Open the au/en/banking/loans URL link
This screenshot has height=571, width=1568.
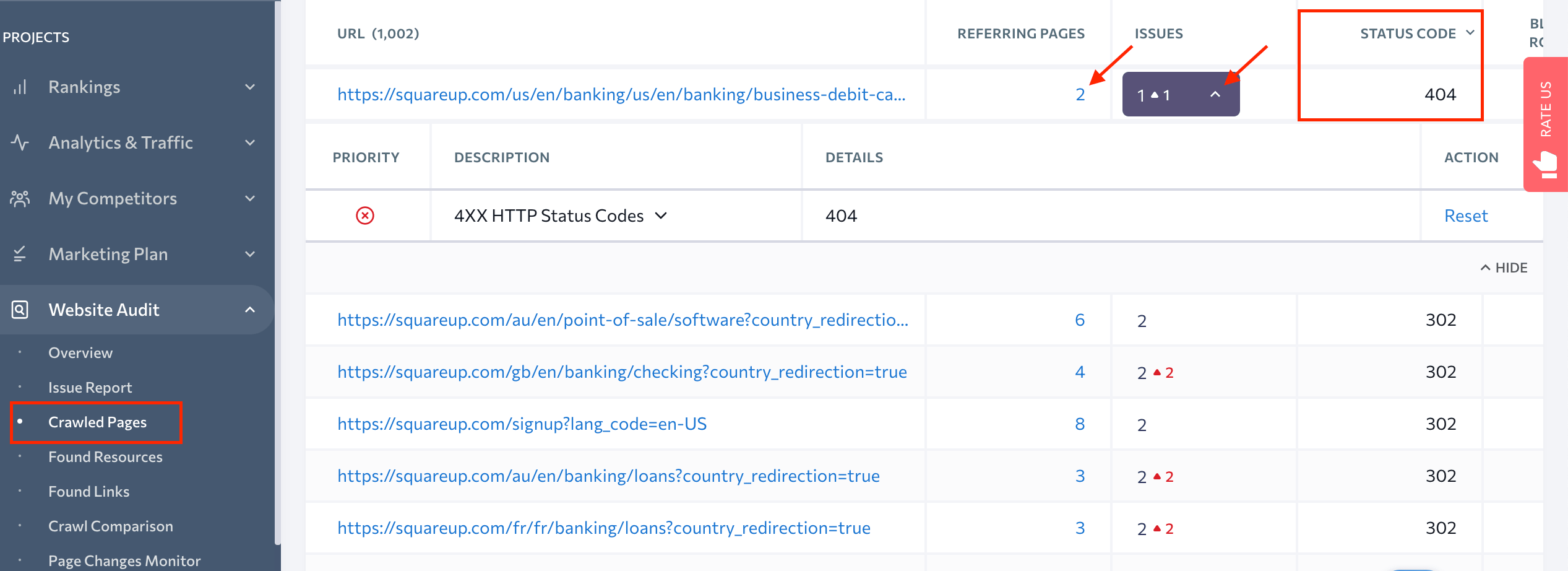608,476
